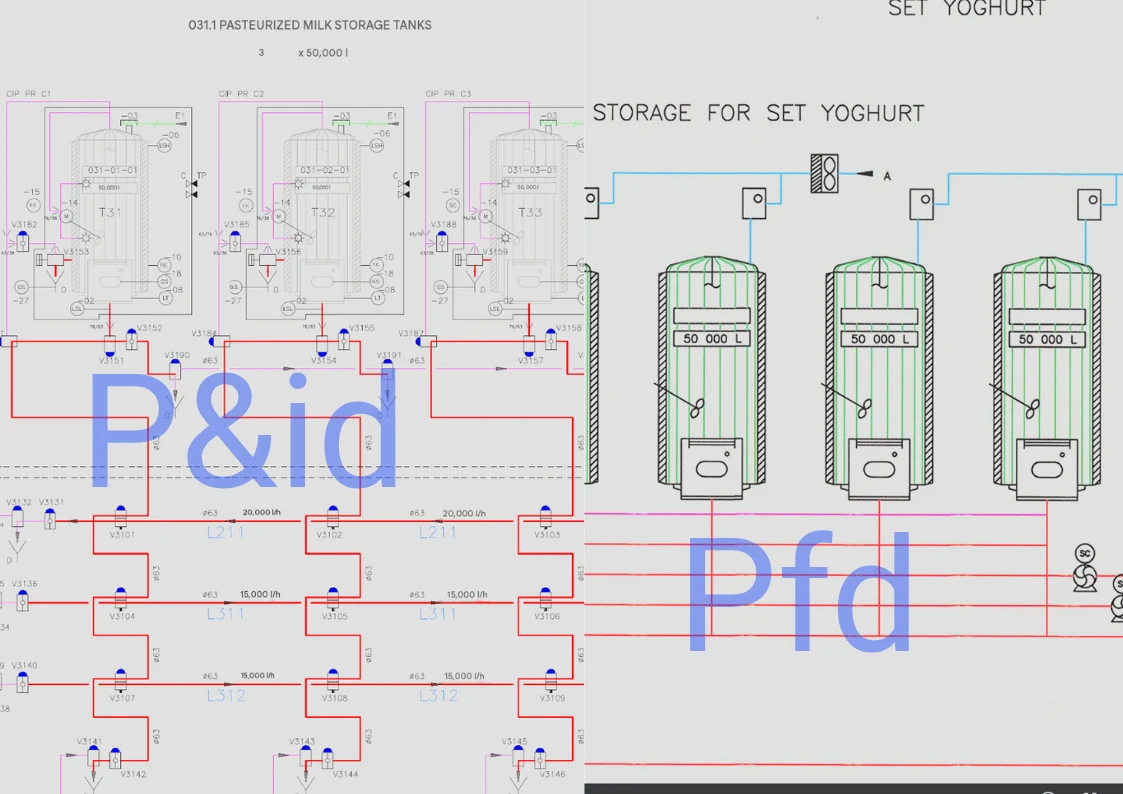Select the 'x 50,000 l' capacity text
Viewport: 1123px width, 794px height.
tap(323, 53)
